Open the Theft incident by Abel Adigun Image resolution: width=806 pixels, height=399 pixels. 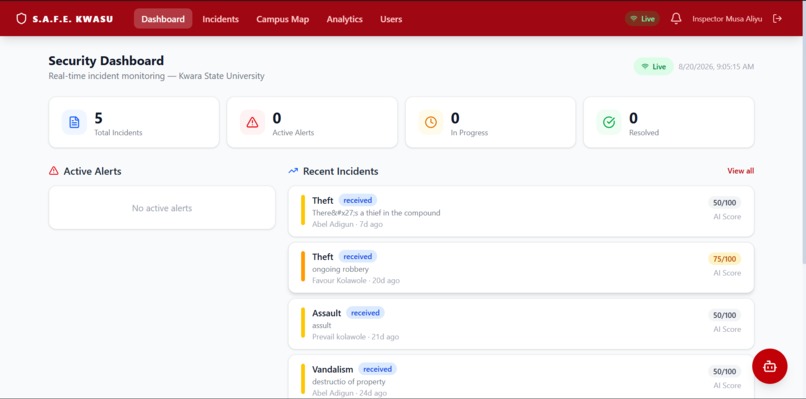521,211
